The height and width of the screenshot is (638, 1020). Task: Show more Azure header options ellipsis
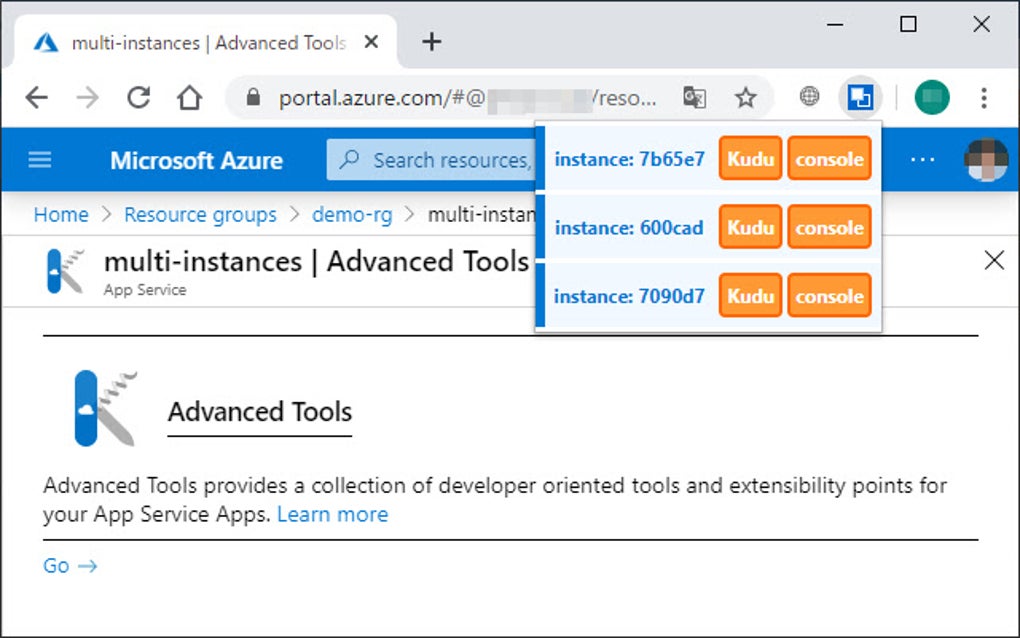click(x=922, y=160)
